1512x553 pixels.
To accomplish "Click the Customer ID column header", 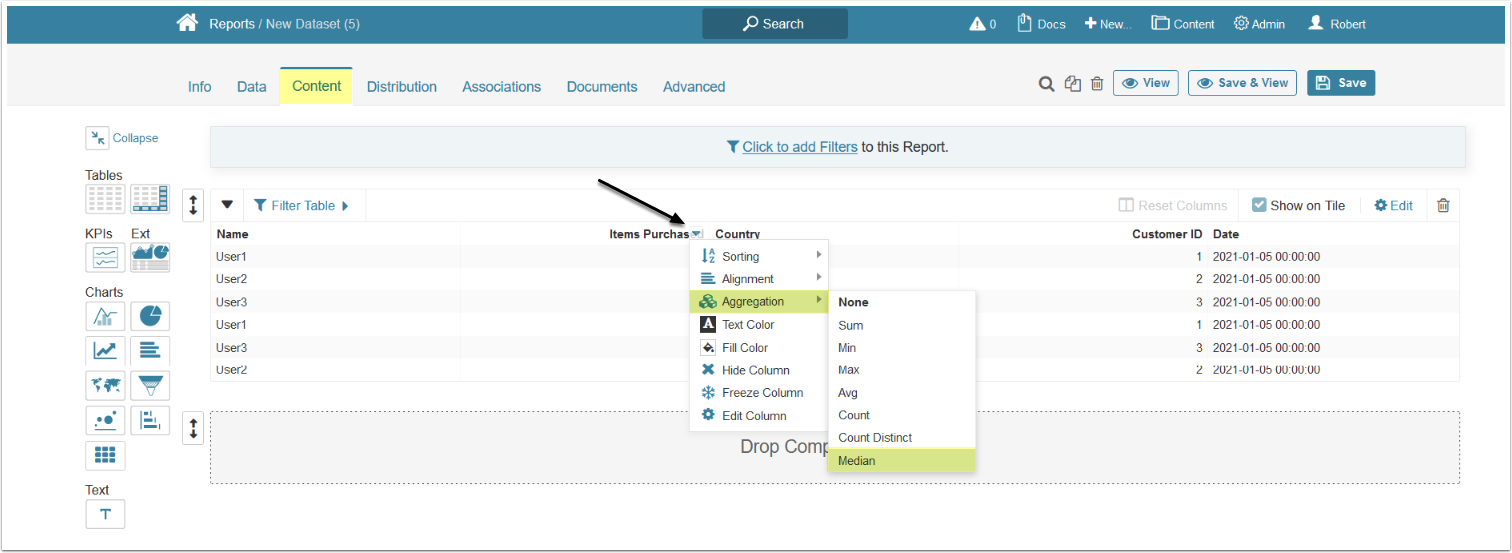I will [1167, 234].
